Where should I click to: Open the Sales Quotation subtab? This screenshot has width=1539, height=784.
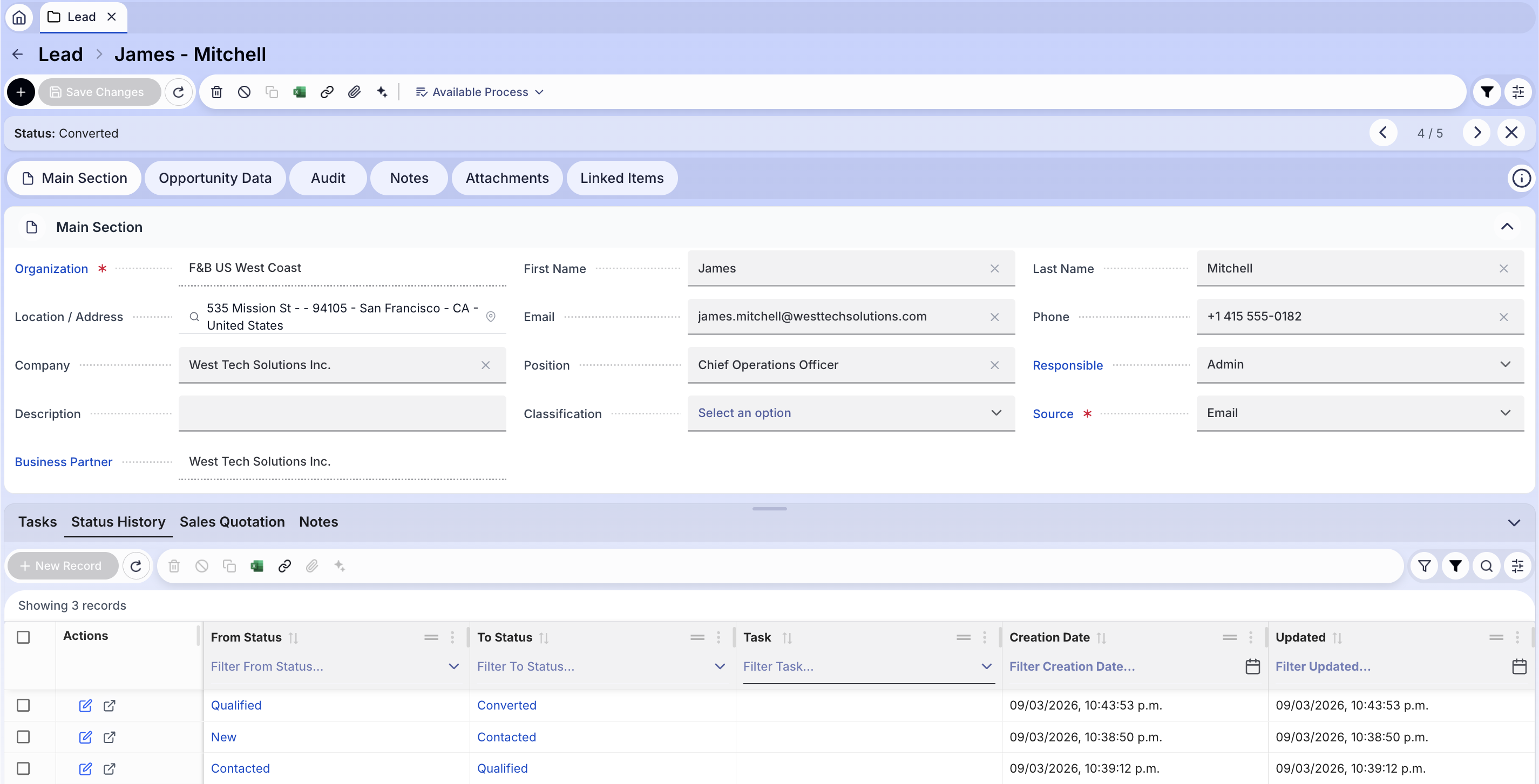[x=232, y=522]
